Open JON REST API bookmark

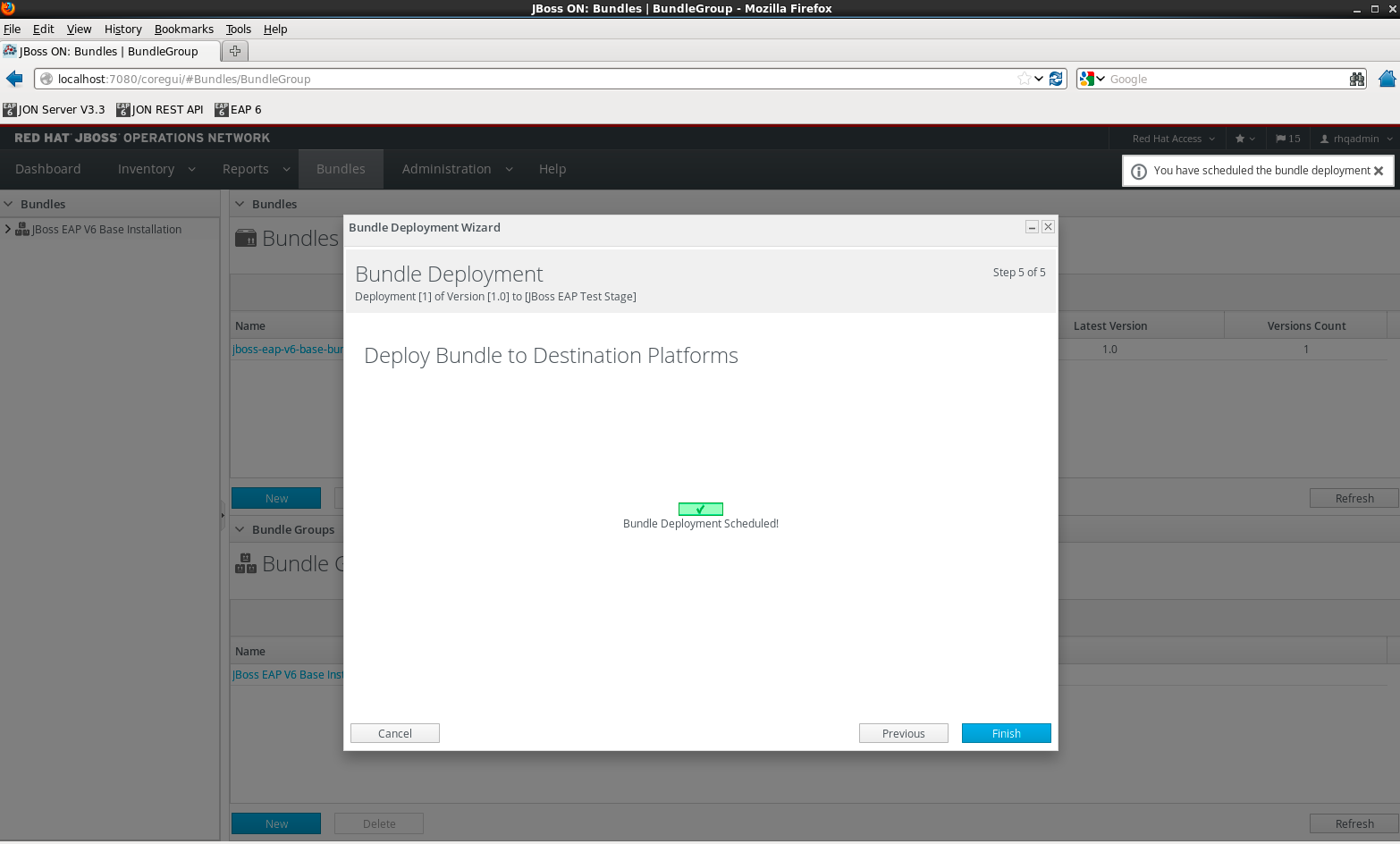pyautogui.click(x=160, y=109)
